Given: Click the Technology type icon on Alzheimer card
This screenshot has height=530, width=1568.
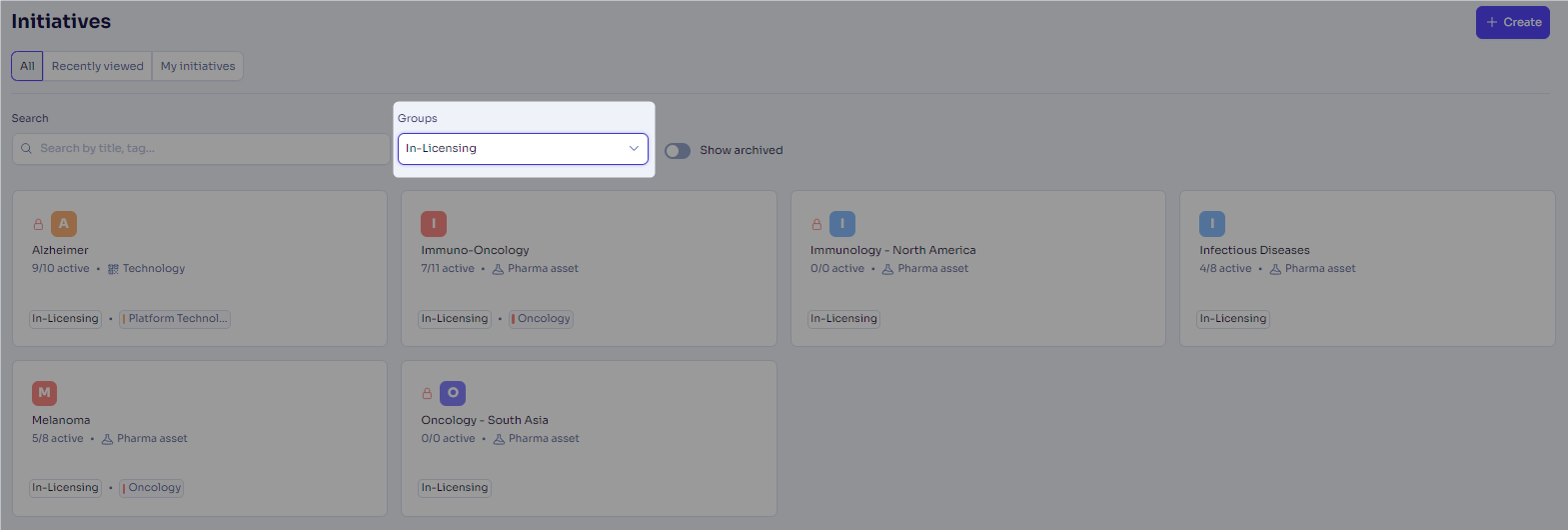Looking at the screenshot, I should [113, 269].
